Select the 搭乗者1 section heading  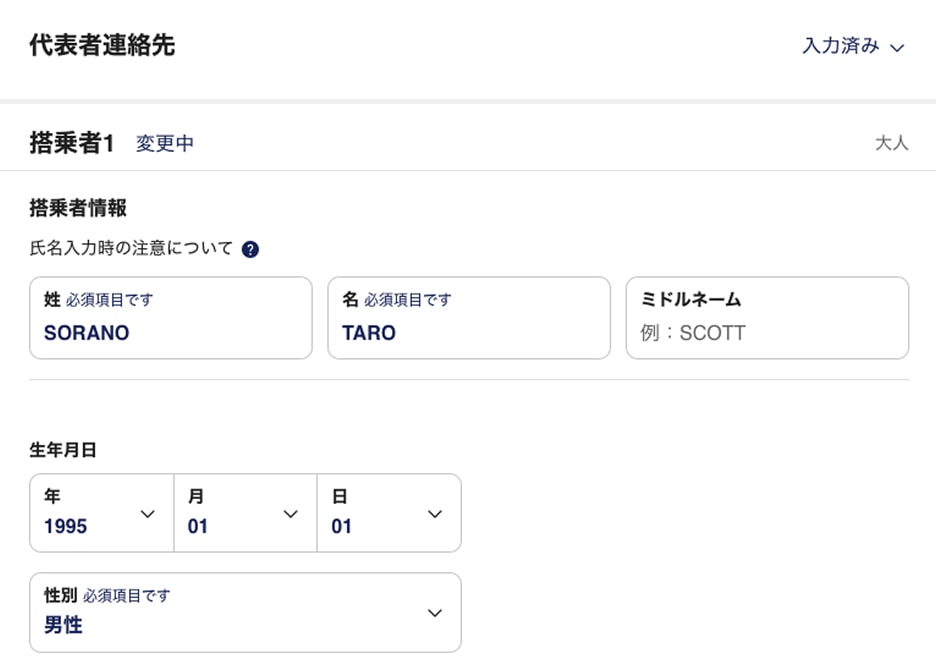click(x=72, y=143)
